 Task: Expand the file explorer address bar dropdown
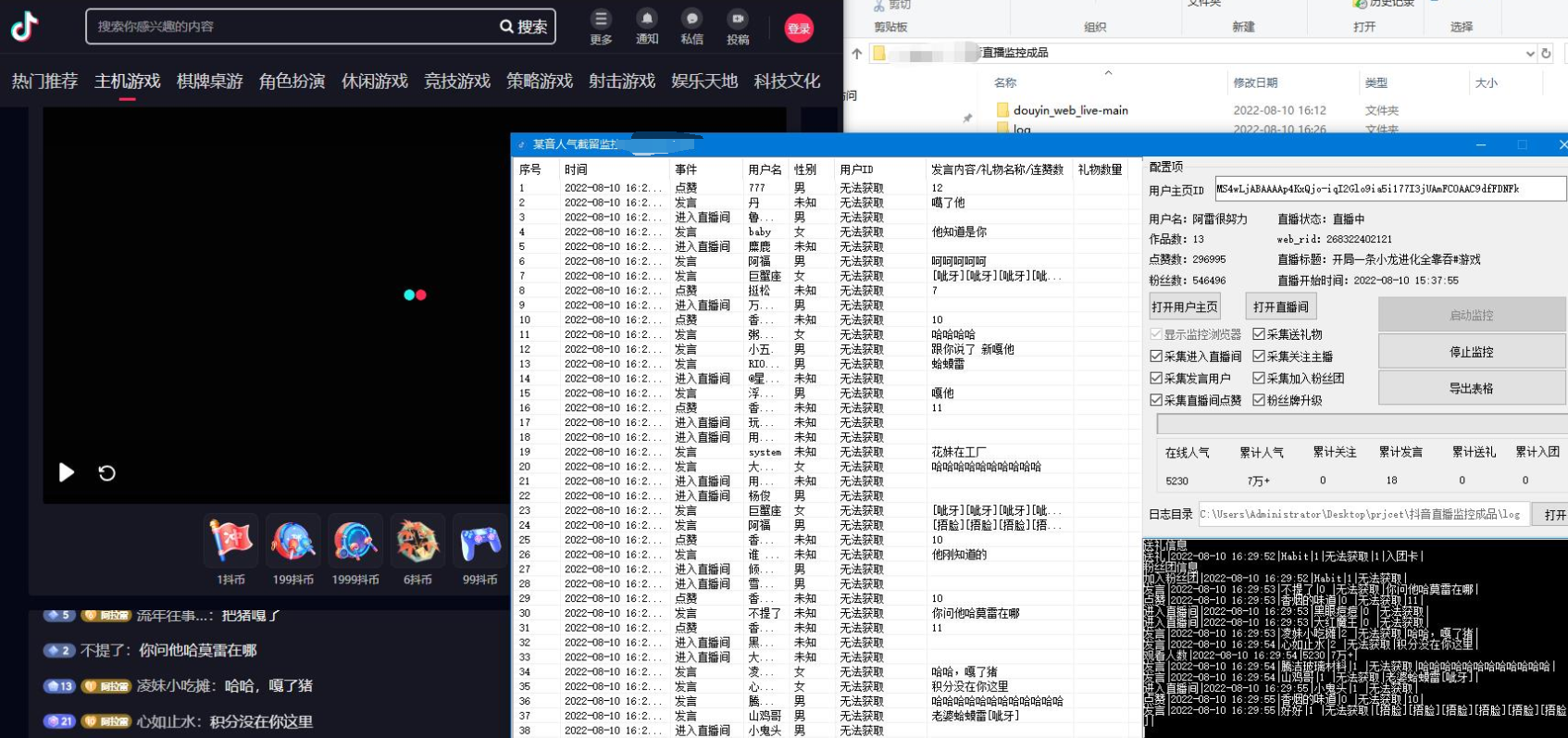pos(1529,54)
